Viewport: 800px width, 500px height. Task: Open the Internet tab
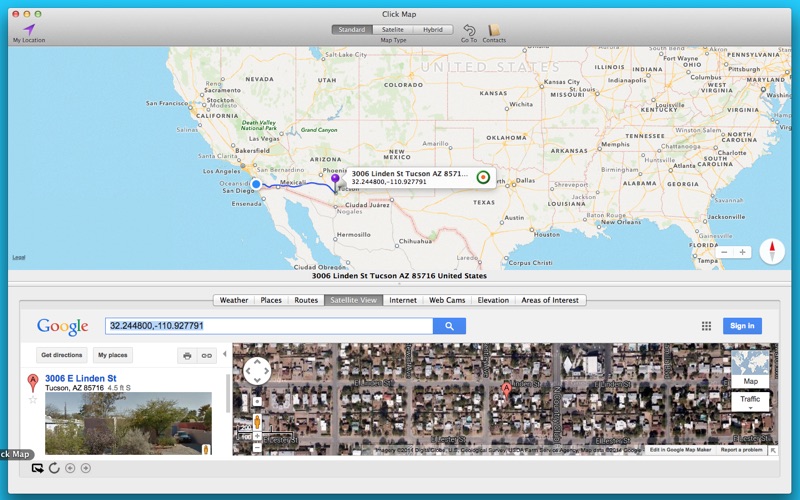pyautogui.click(x=403, y=300)
